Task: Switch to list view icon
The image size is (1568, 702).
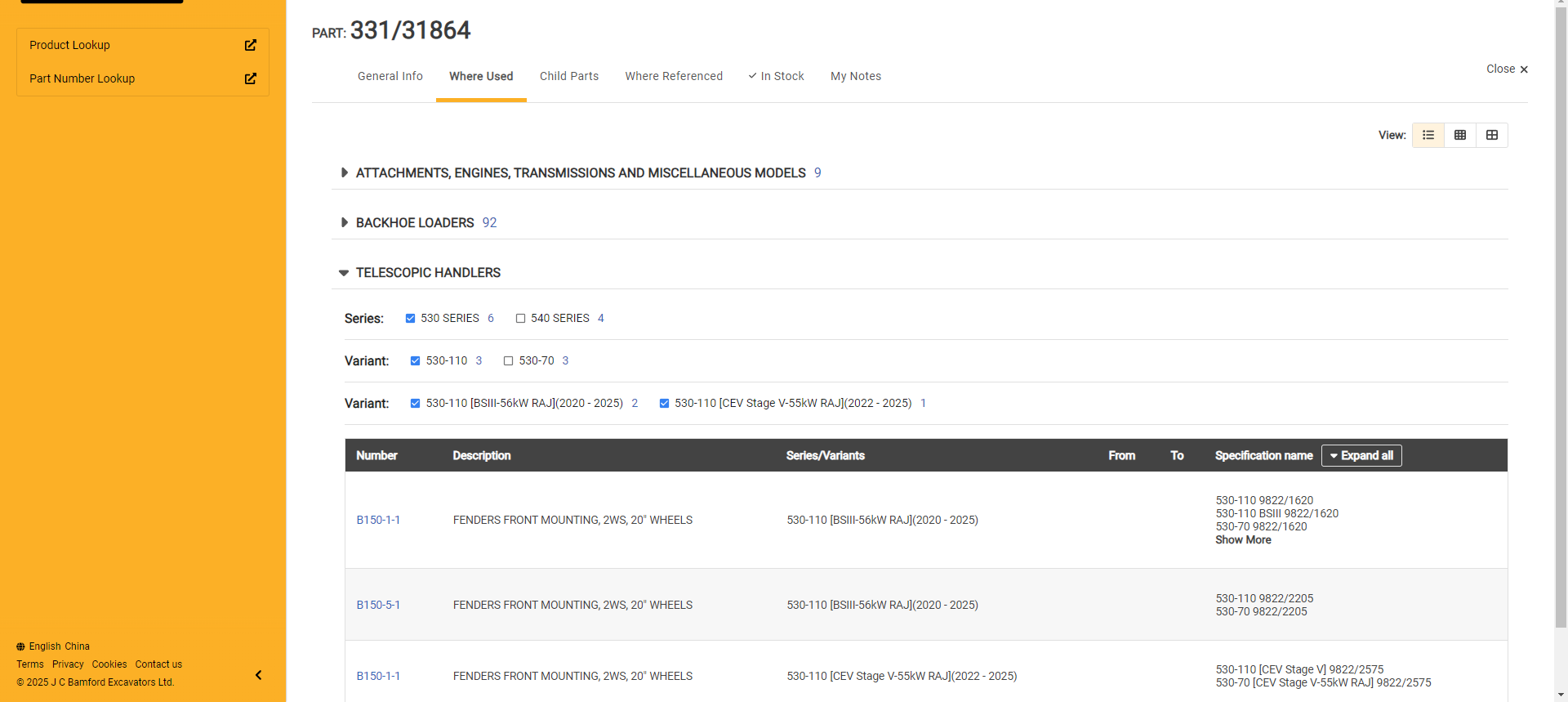Action: point(1428,135)
